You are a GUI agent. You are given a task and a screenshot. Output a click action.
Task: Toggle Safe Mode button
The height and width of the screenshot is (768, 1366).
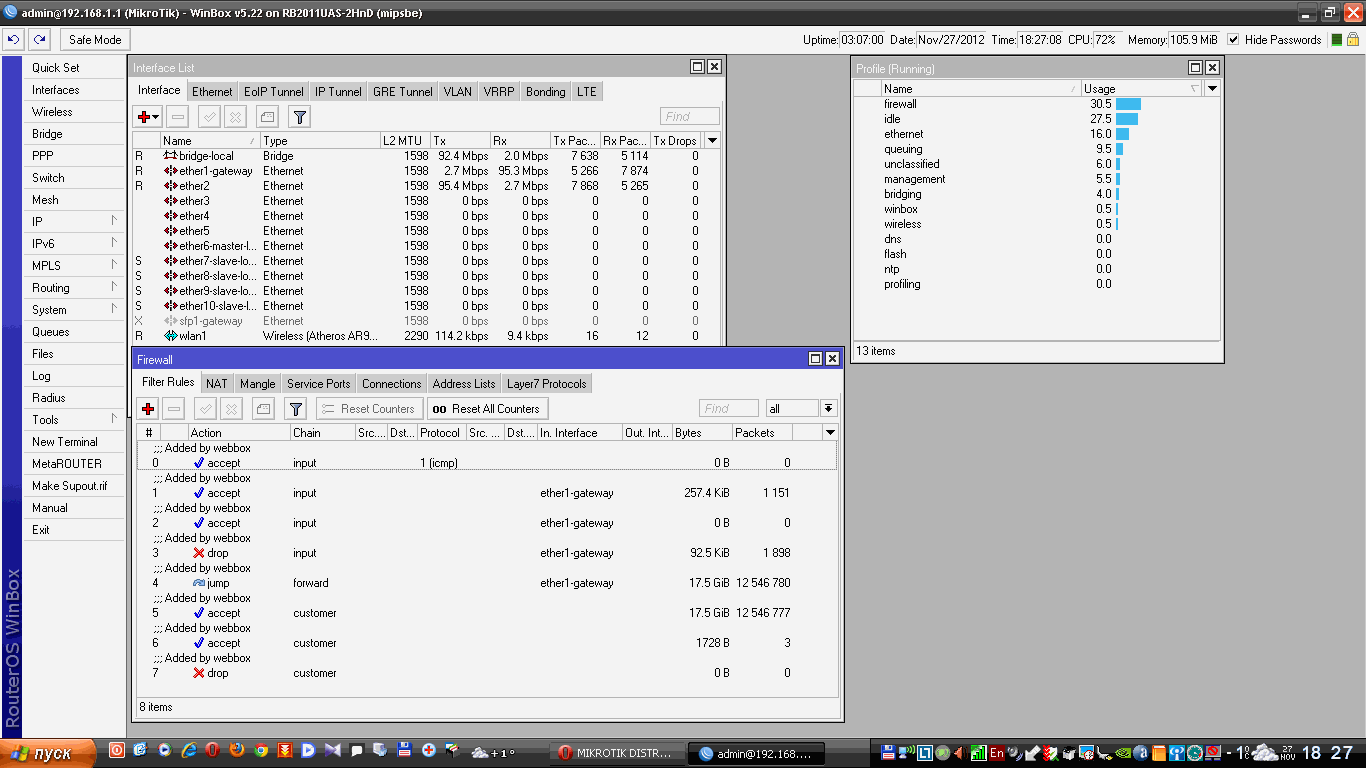pos(95,40)
